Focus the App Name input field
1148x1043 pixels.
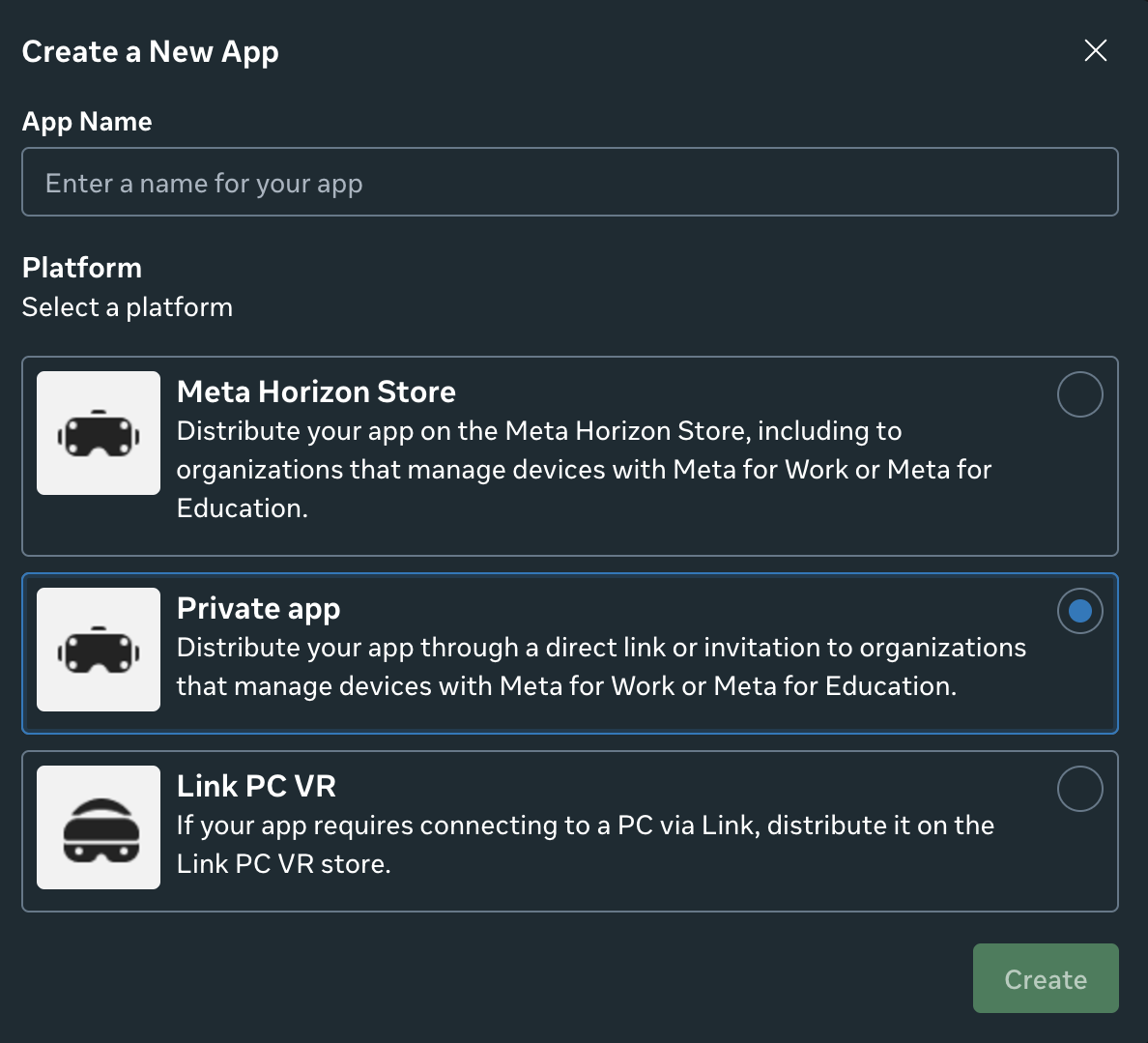(569, 182)
